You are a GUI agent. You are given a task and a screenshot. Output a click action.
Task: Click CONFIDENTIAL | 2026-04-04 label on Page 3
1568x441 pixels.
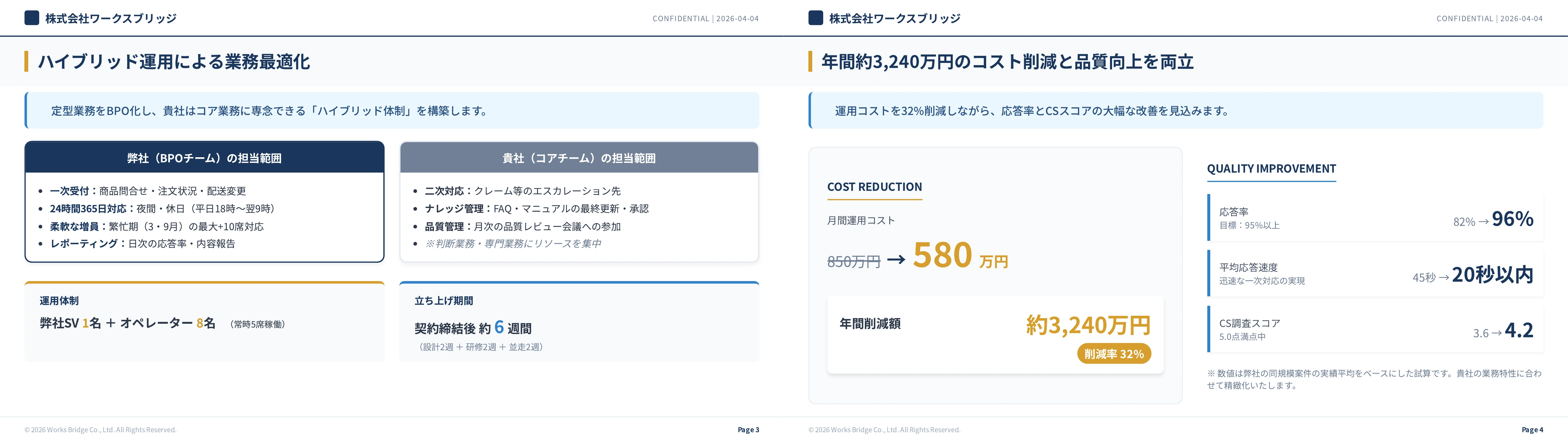[706, 19]
